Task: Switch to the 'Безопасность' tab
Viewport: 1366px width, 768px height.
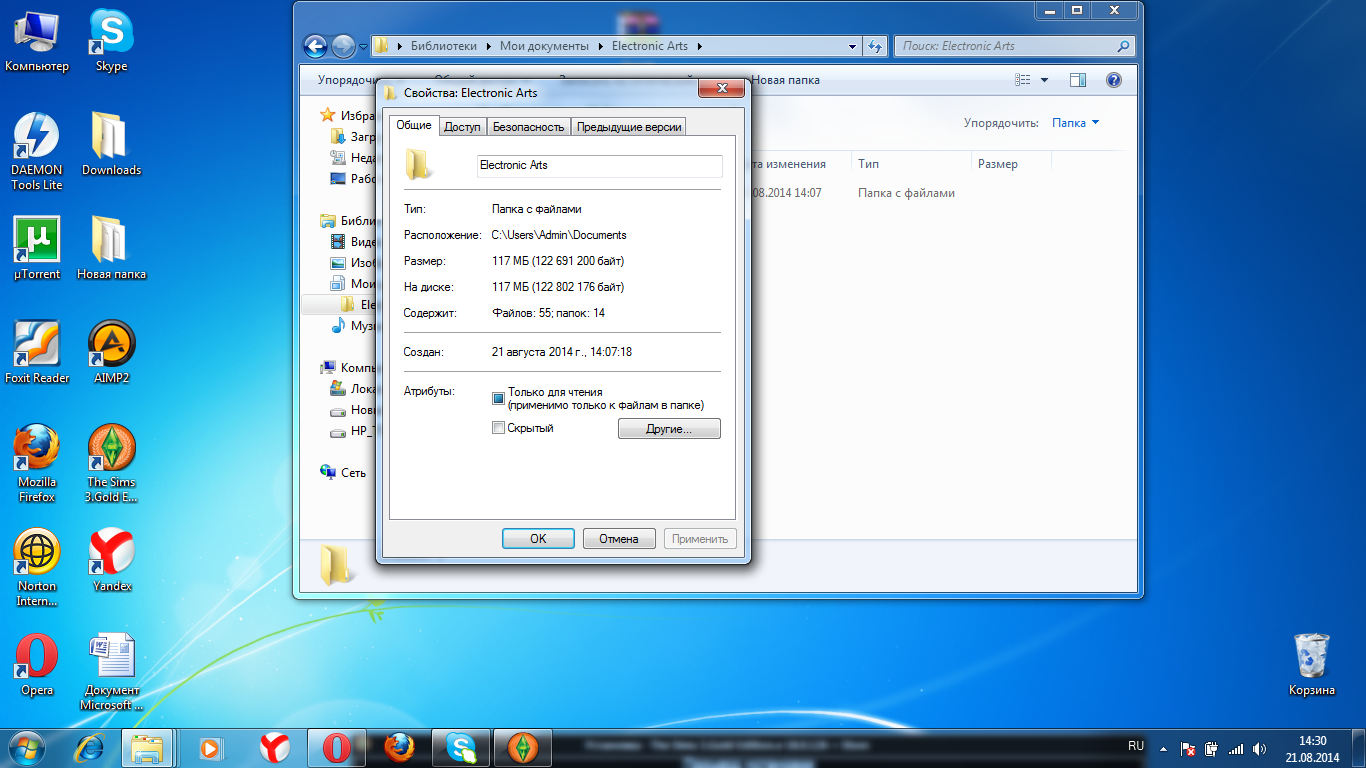Action: [528, 126]
